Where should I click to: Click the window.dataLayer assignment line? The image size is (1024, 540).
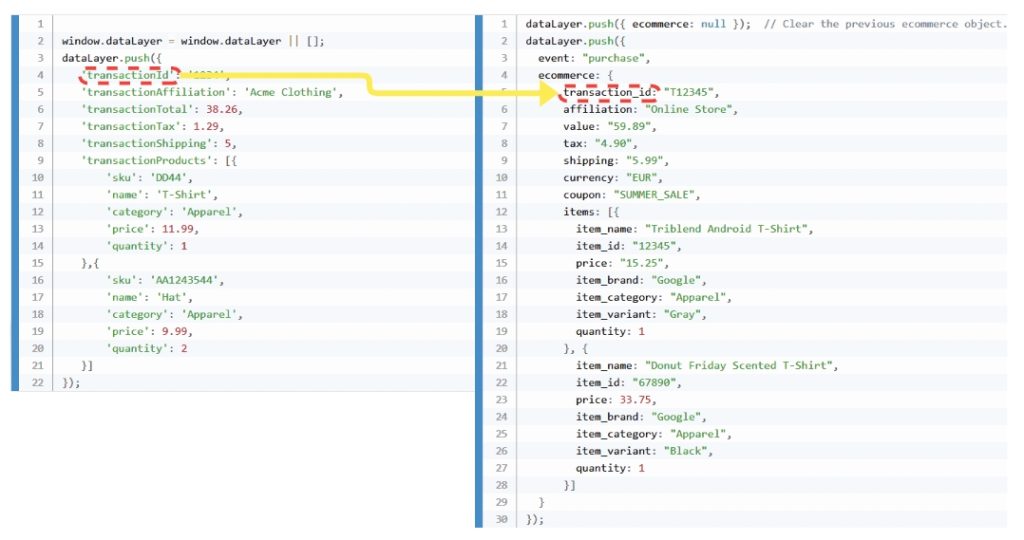(193, 41)
